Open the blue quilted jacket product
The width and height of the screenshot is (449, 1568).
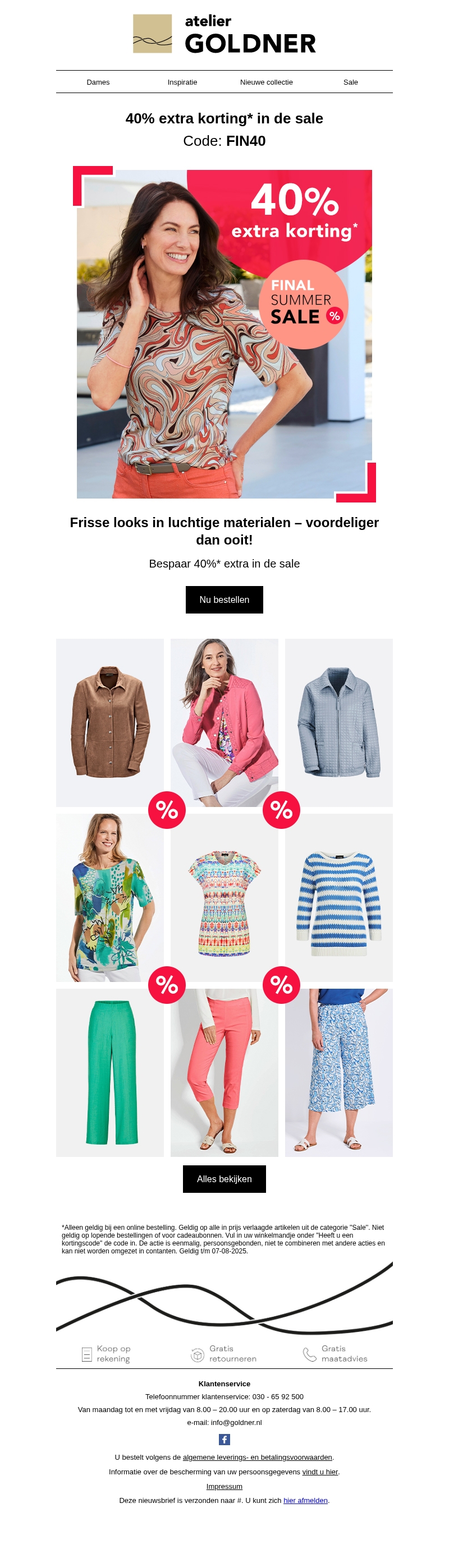339,722
